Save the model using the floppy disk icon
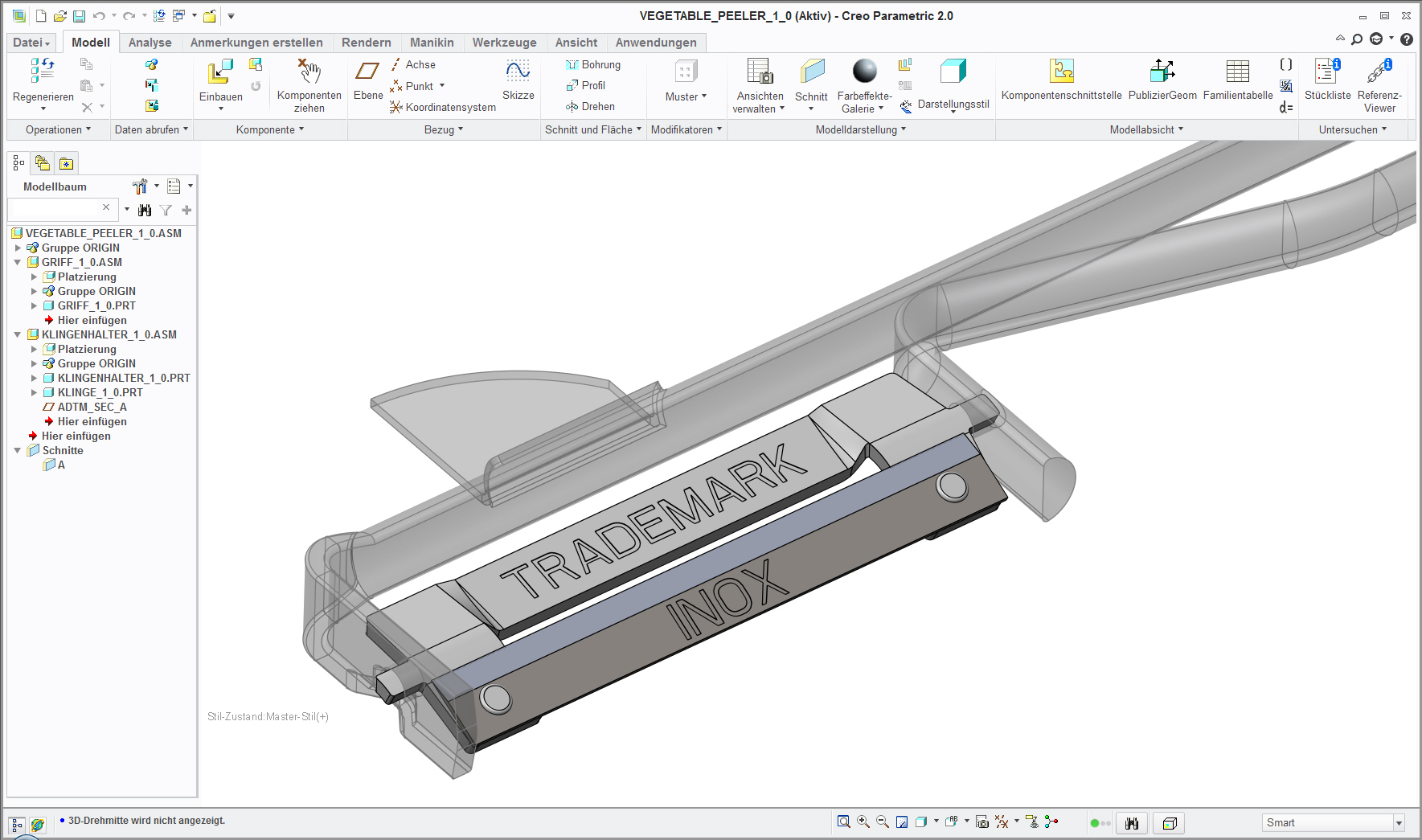Image resolution: width=1422 pixels, height=840 pixels. 79,16
